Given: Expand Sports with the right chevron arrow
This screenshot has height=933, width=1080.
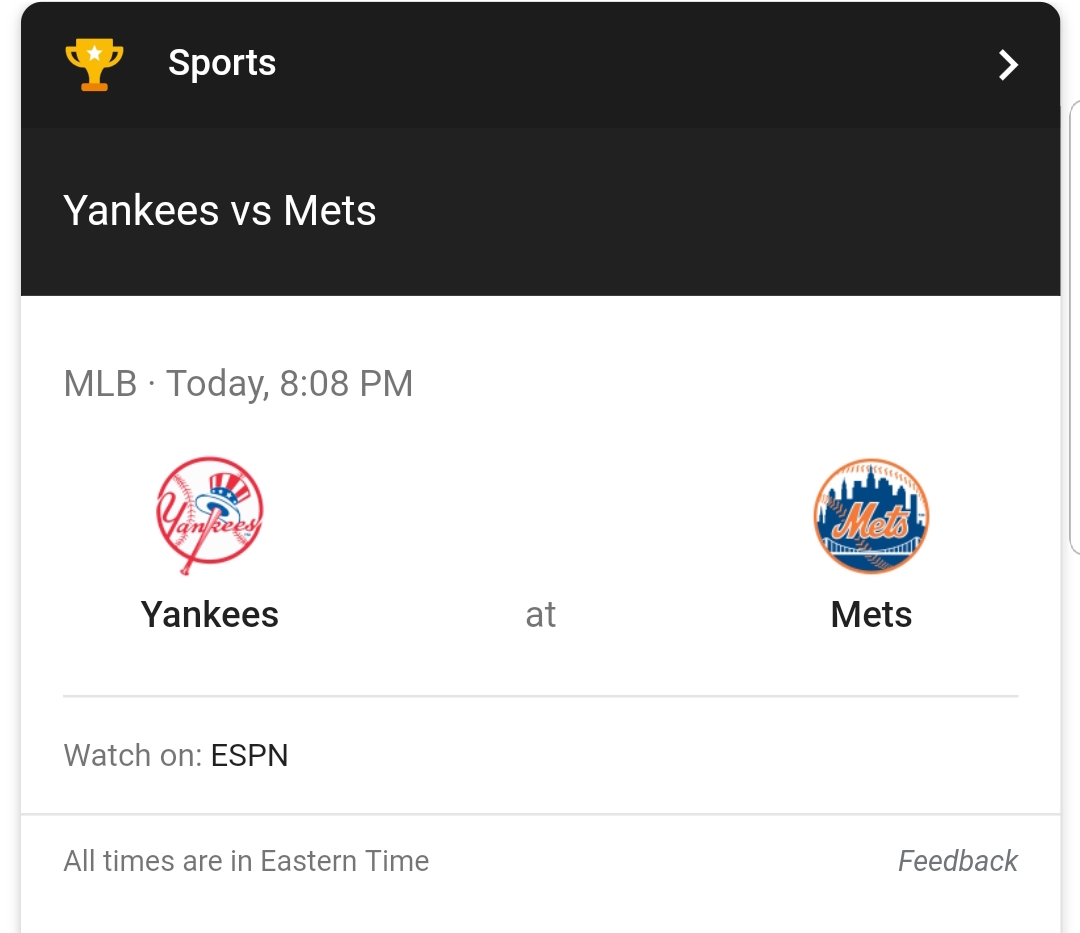Looking at the screenshot, I should (1008, 65).
